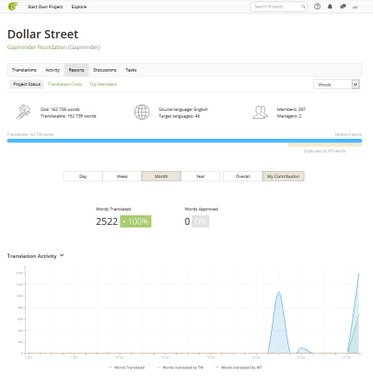This screenshot has height=380, width=373.
Task: Open the user profile menu at top right
Action: pyautogui.click(x=356, y=6)
